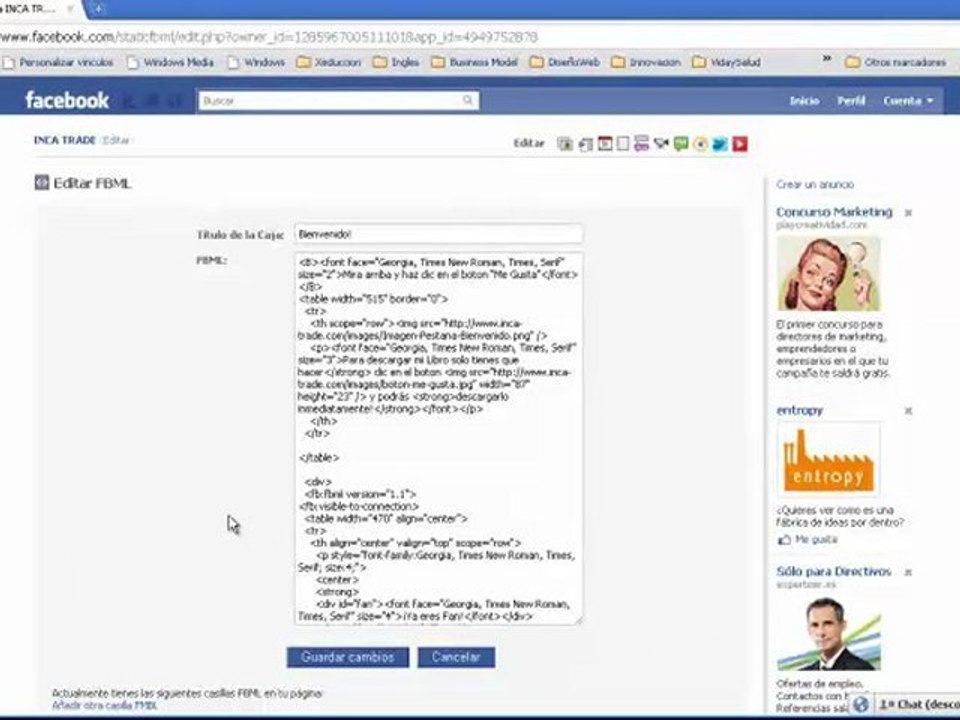Go to Perfil in Facebook header
Viewport: 960px width, 720px height.
tap(851, 100)
